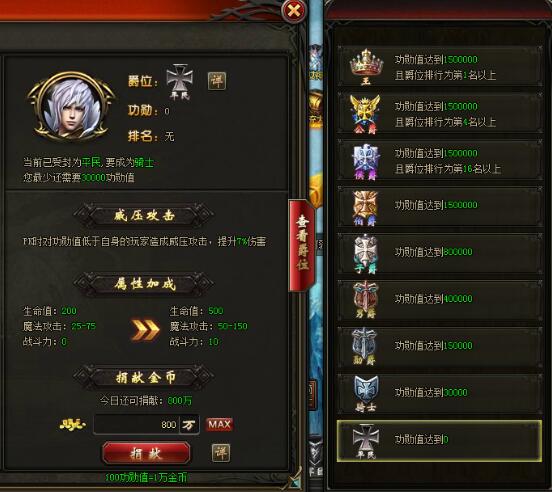Screen dimensions: 552x492
Task: Collapse the 查看爵位 side tab
Action: (x=302, y=246)
